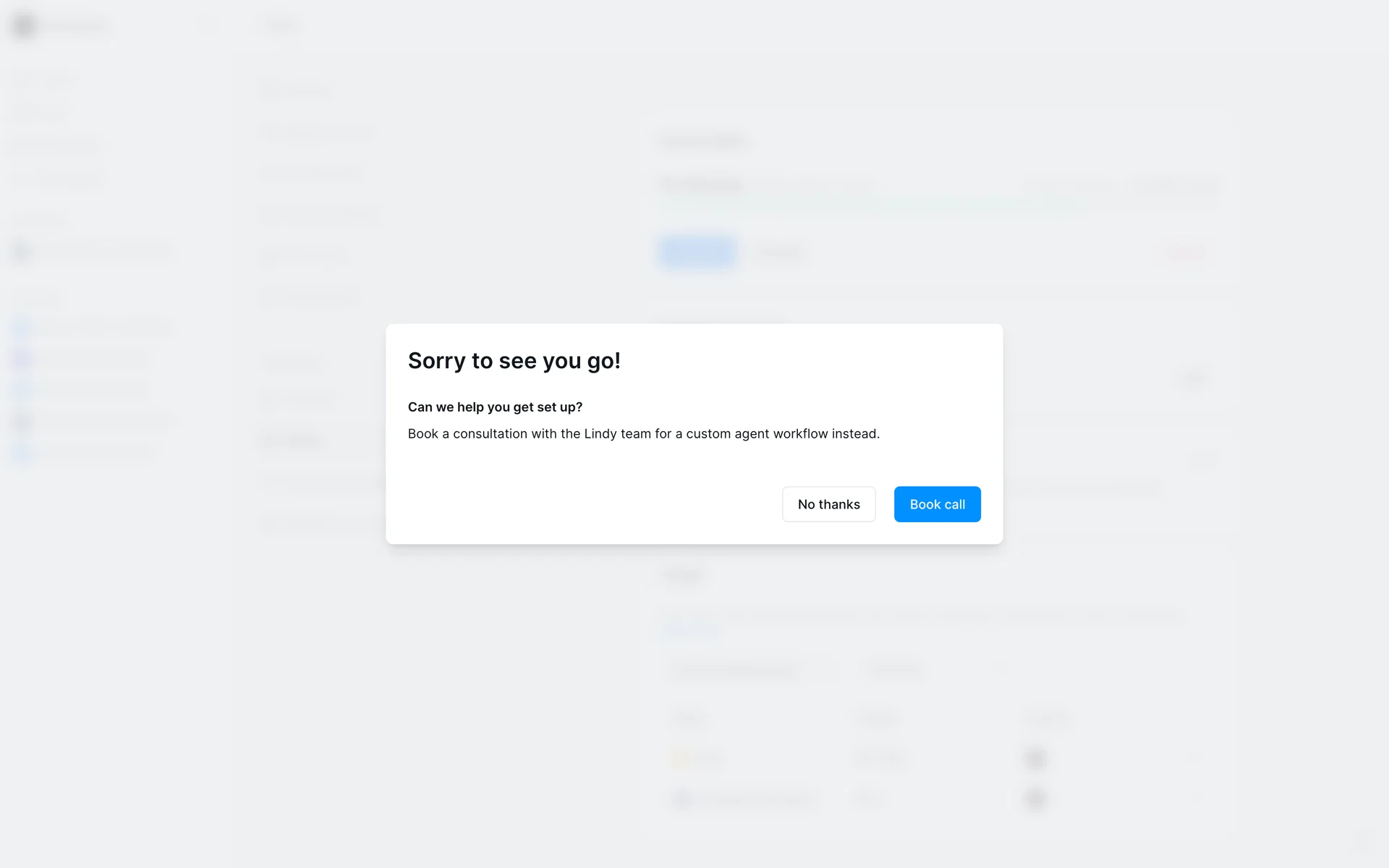The image size is (1389, 868).
Task: Click the blue Book call button
Action: pyautogui.click(x=937, y=504)
